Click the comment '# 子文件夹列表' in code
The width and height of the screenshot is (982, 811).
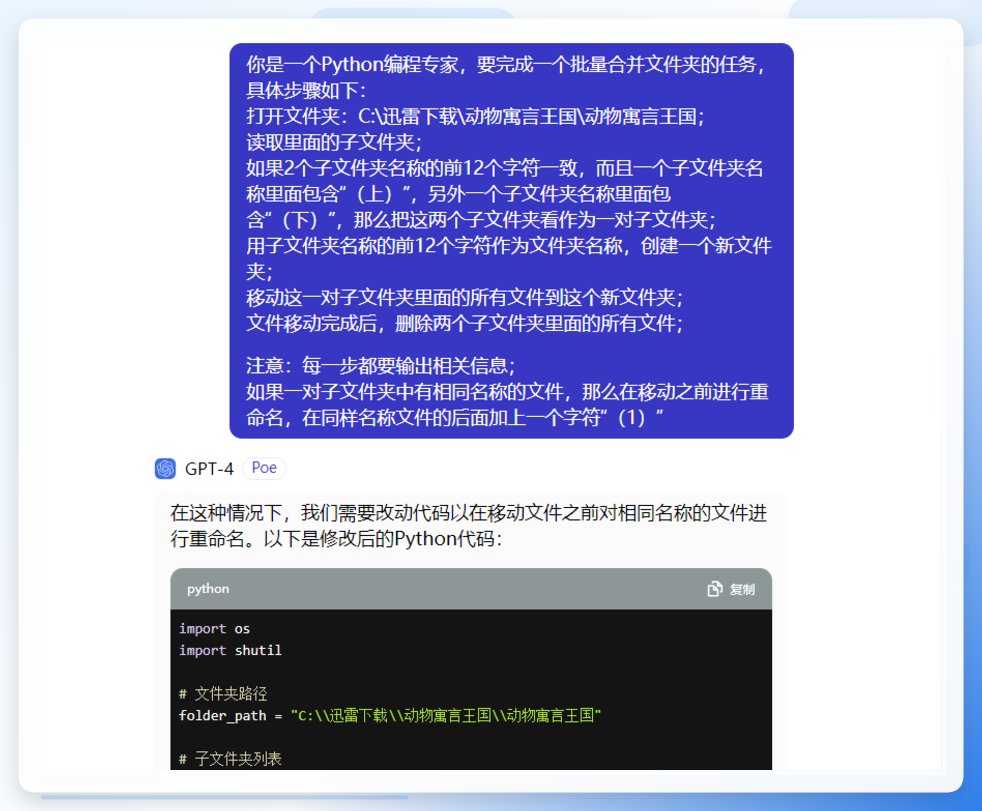pyautogui.click(x=230, y=759)
